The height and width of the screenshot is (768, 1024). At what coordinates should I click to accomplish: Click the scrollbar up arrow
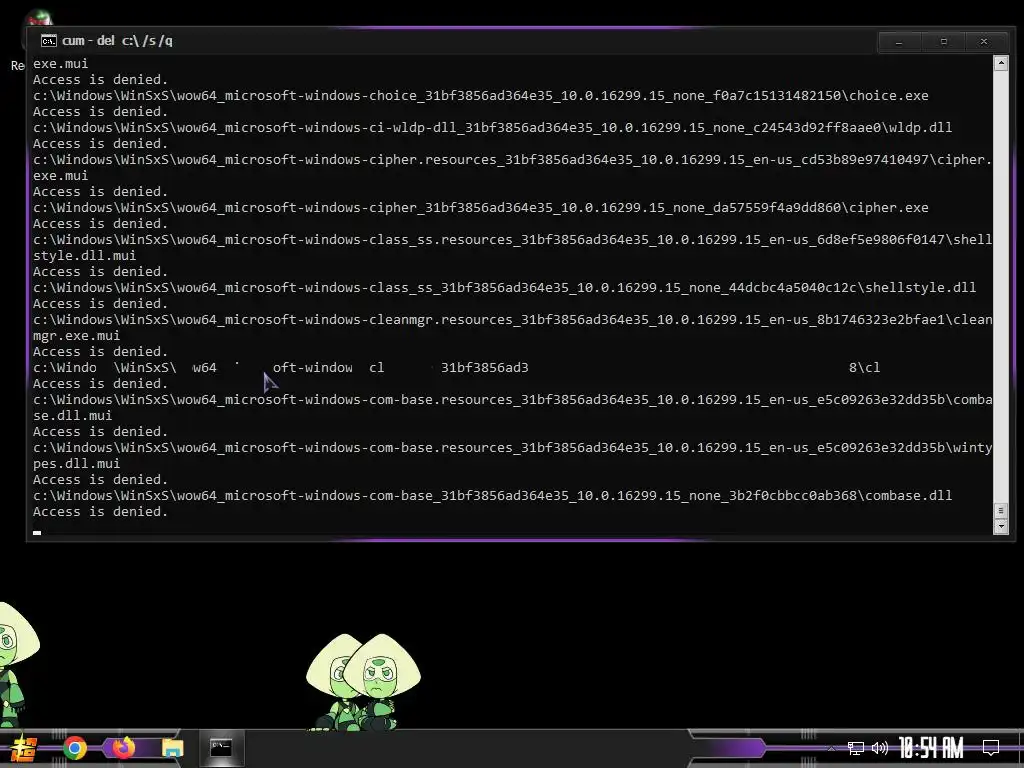click(x=1000, y=63)
